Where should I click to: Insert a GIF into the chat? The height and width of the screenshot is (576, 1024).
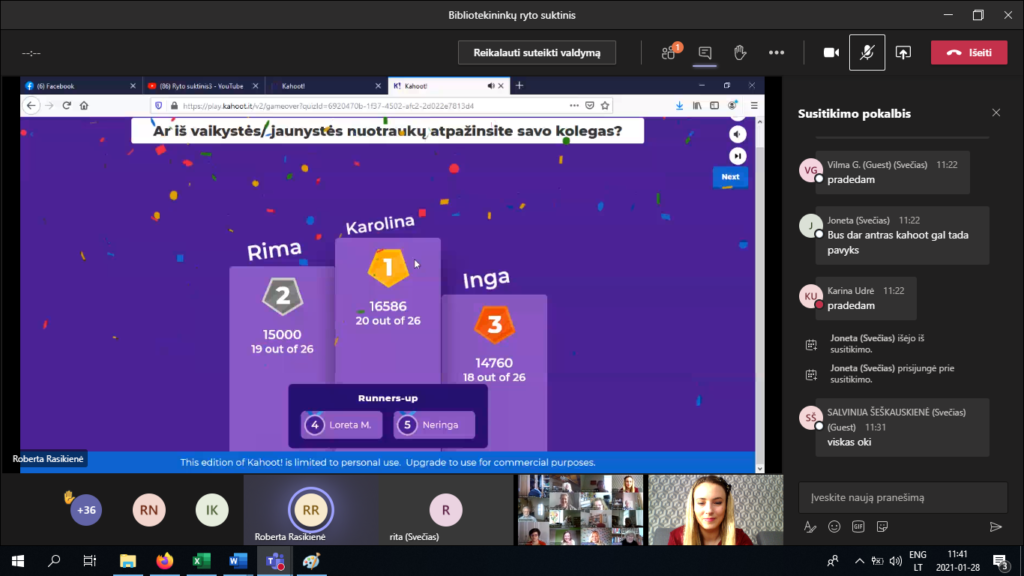coord(858,527)
